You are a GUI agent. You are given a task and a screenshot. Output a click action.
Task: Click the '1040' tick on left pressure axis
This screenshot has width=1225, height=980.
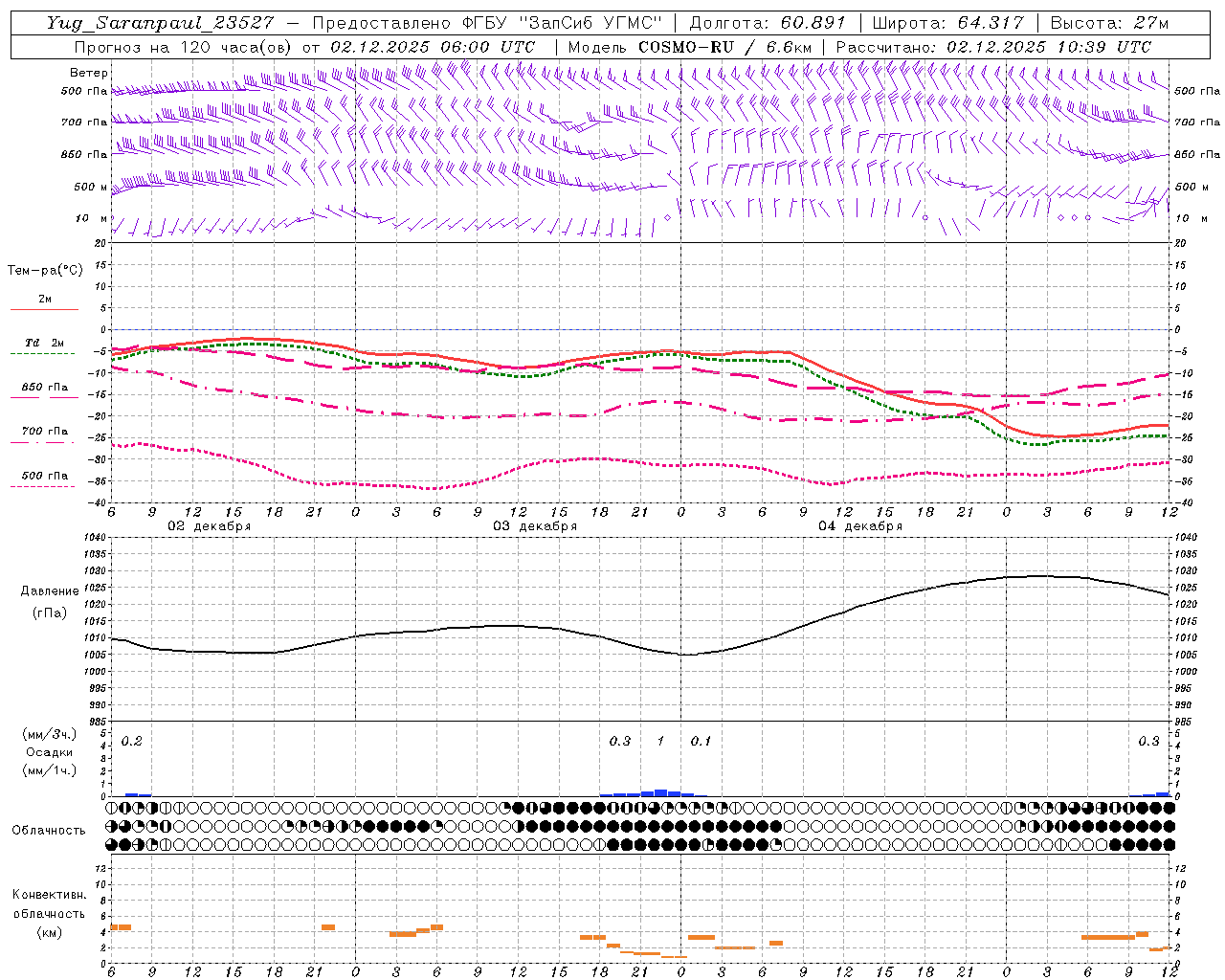[96, 538]
